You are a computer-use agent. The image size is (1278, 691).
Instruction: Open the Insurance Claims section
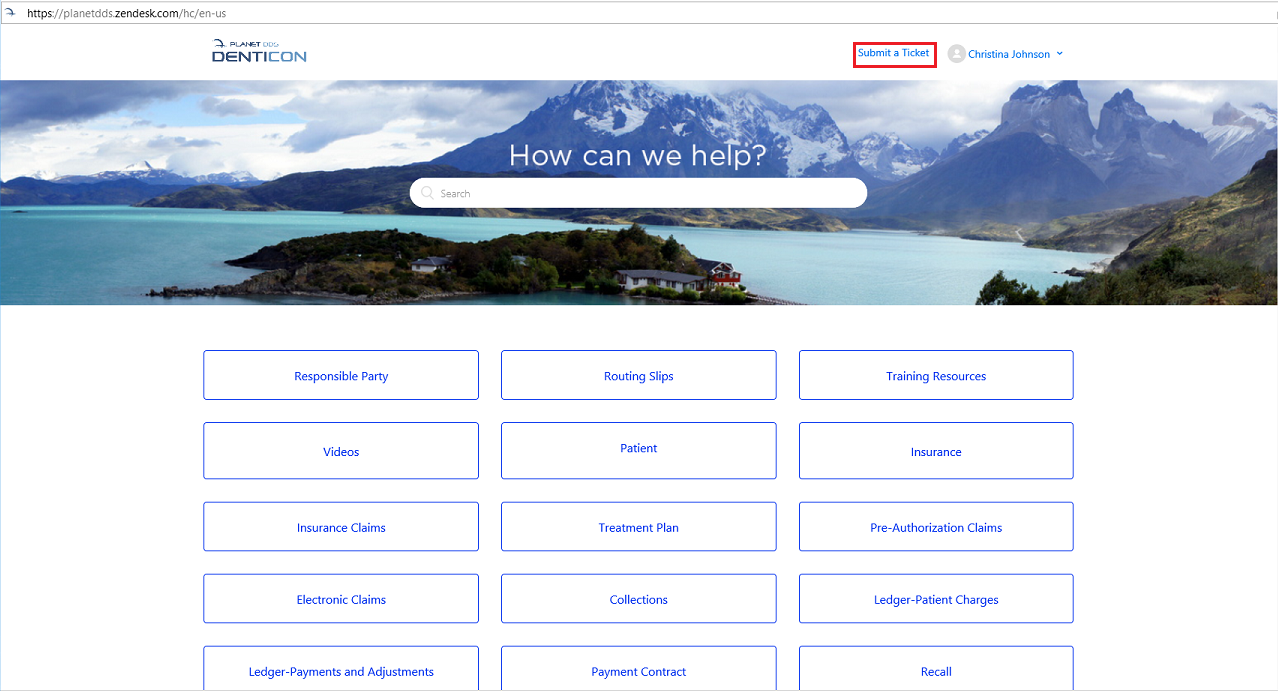(340, 526)
